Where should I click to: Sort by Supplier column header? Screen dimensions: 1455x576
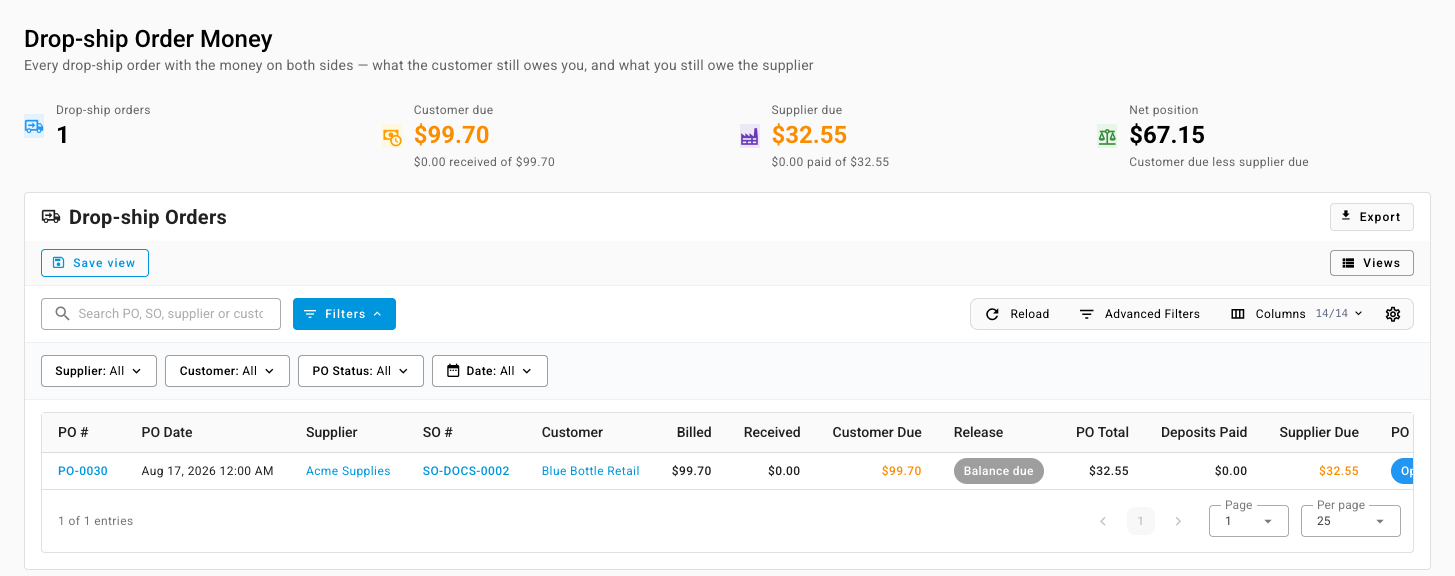point(332,433)
